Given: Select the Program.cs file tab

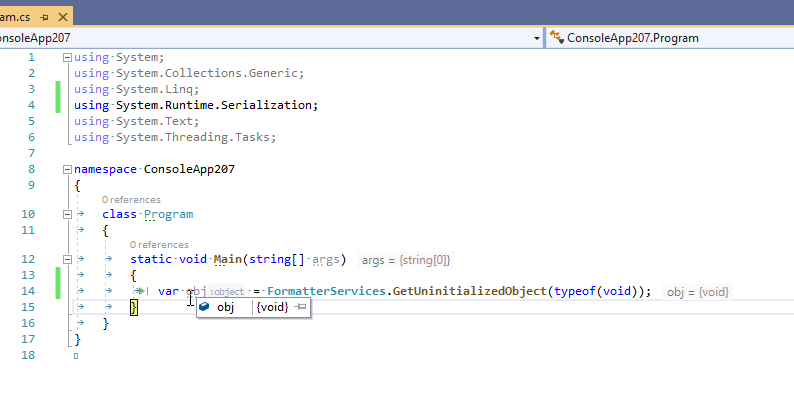Looking at the screenshot, I should point(15,17).
